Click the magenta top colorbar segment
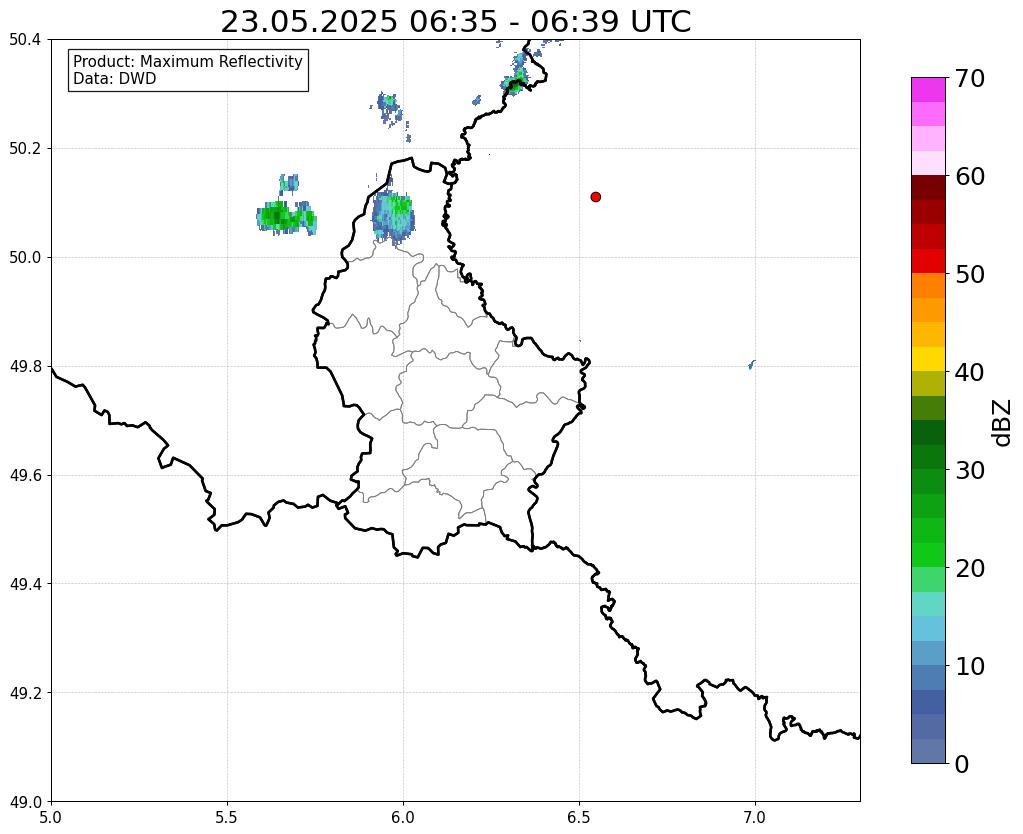Screen dimensions: 1023x834 928,90
